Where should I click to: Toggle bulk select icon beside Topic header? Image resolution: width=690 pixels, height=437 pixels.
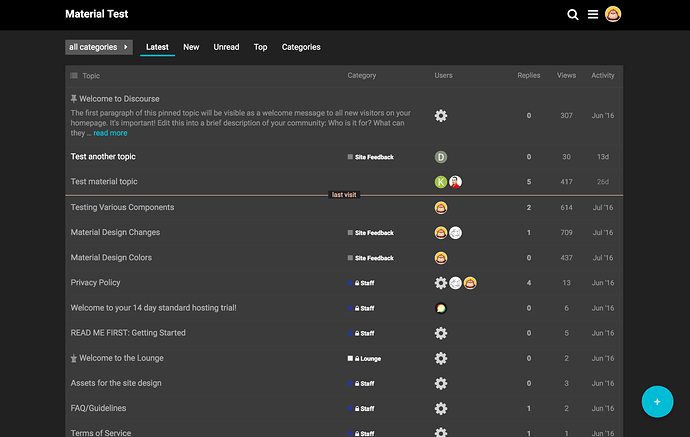tap(74, 76)
